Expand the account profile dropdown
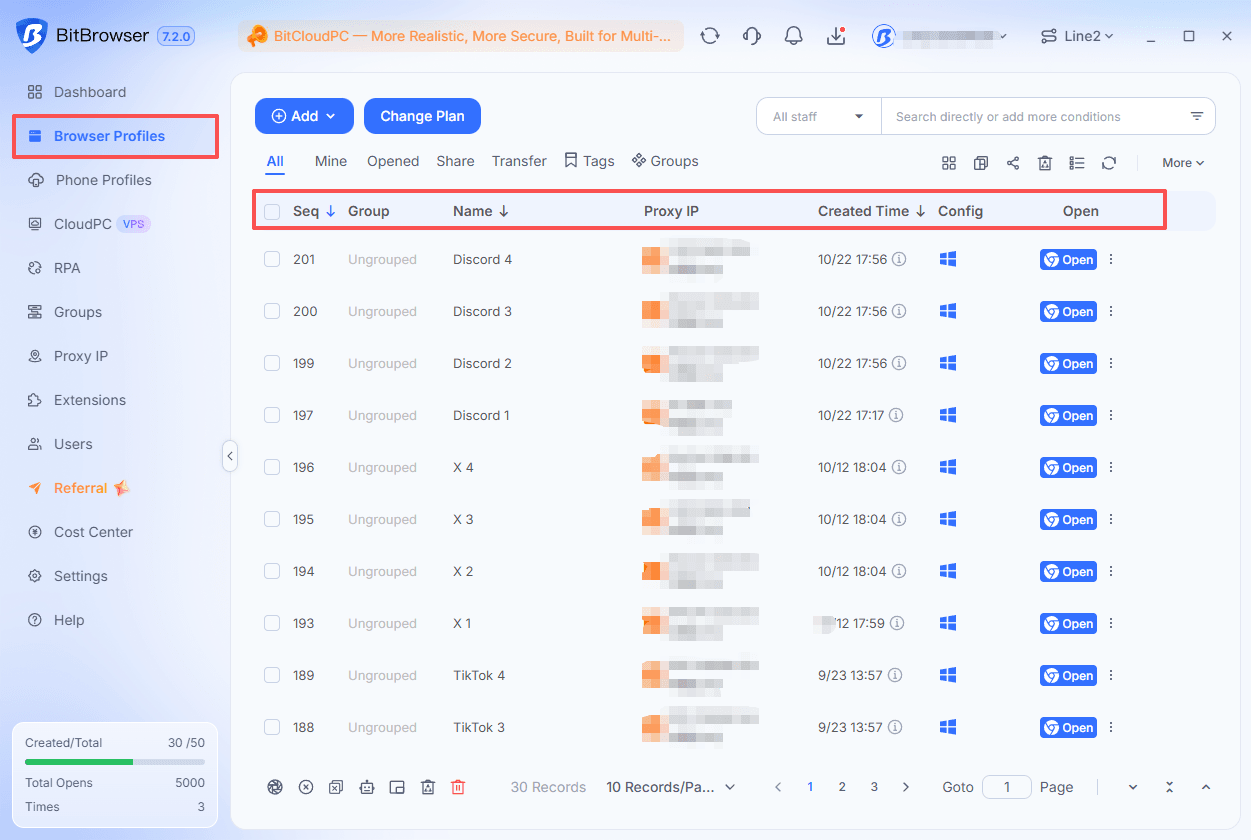The width and height of the screenshot is (1251, 840). 939,36
